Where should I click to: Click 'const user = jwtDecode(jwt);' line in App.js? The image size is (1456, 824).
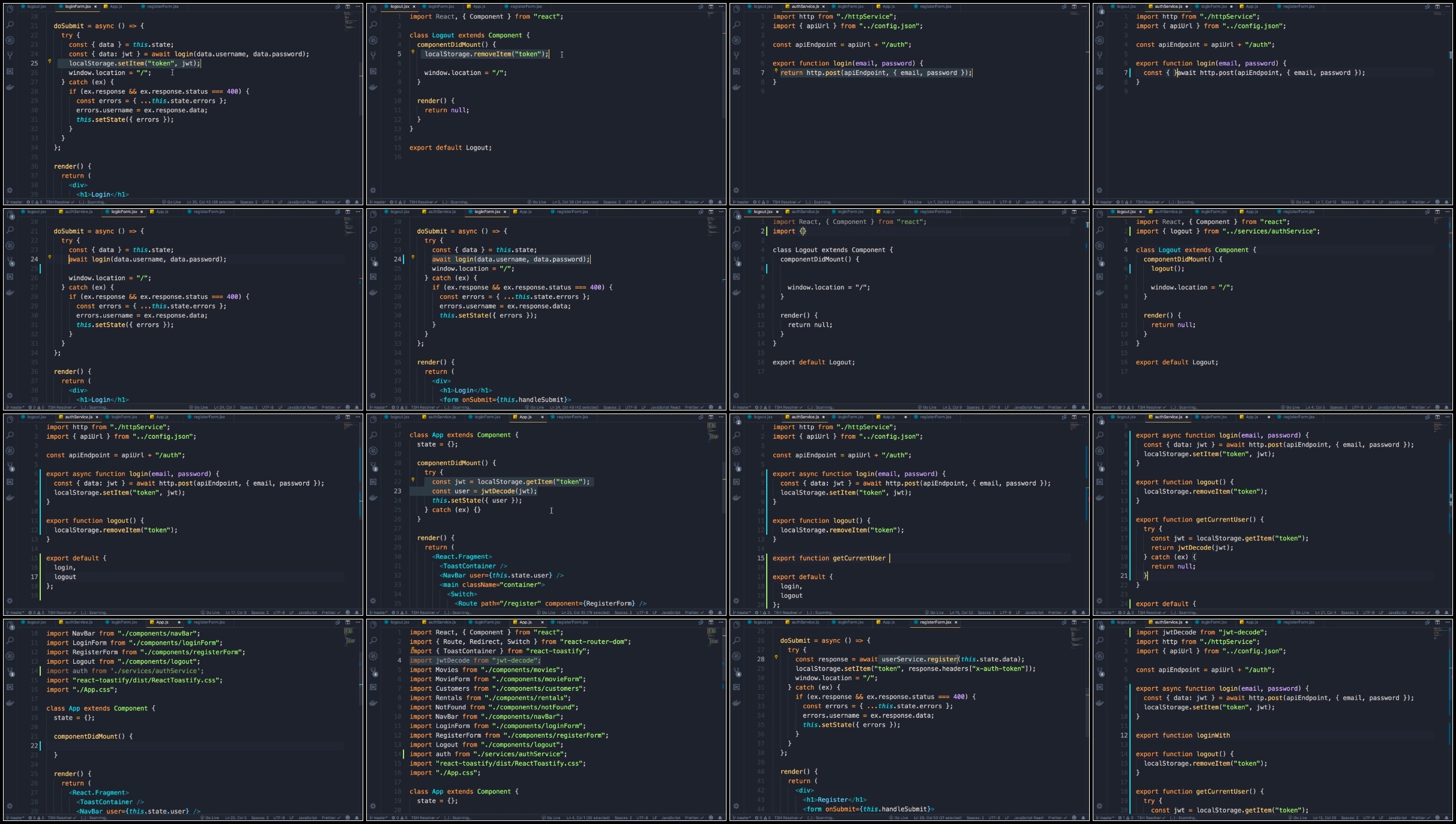click(x=485, y=491)
